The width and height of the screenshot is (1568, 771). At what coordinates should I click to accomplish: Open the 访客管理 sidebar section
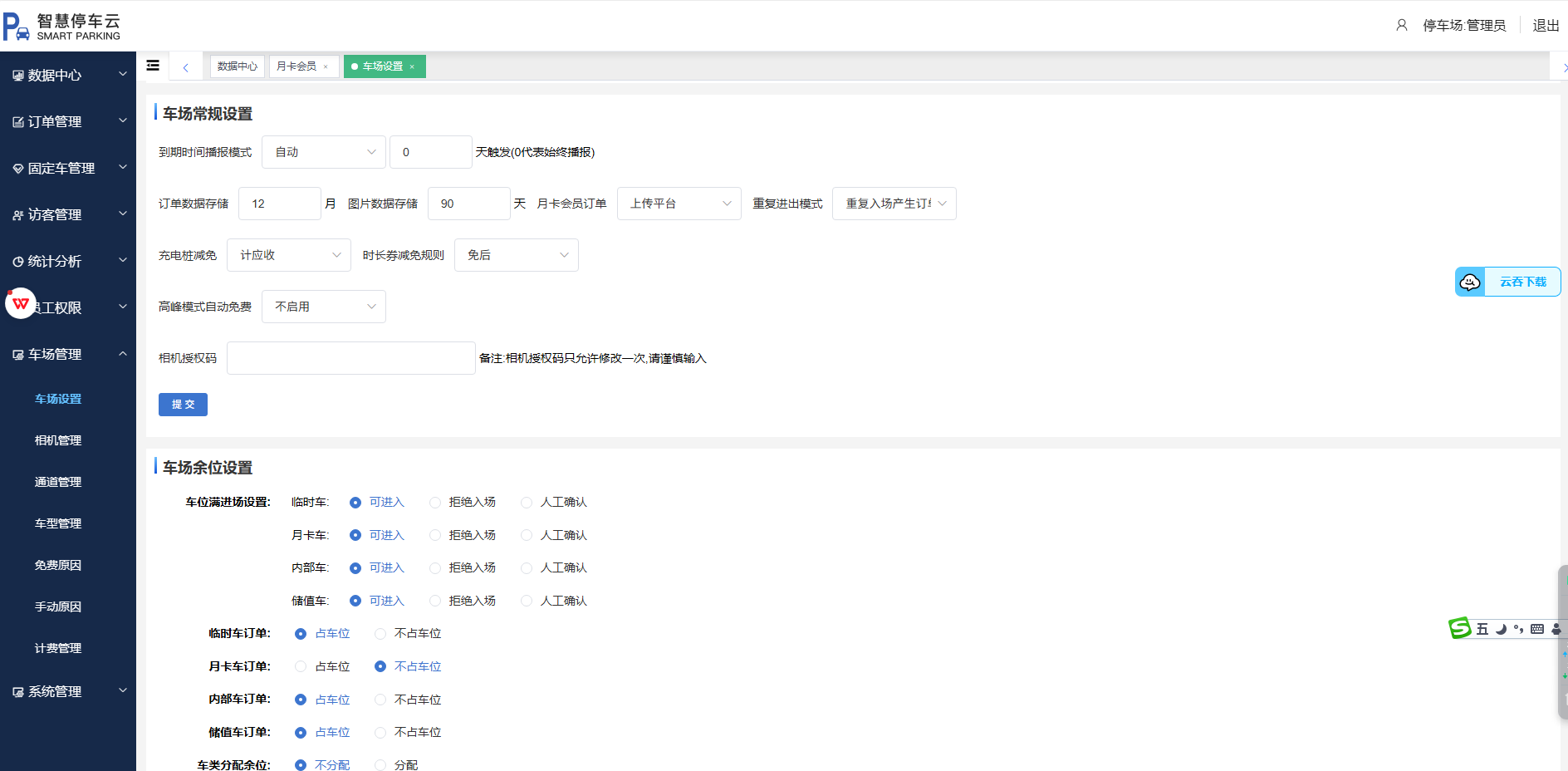[58, 214]
